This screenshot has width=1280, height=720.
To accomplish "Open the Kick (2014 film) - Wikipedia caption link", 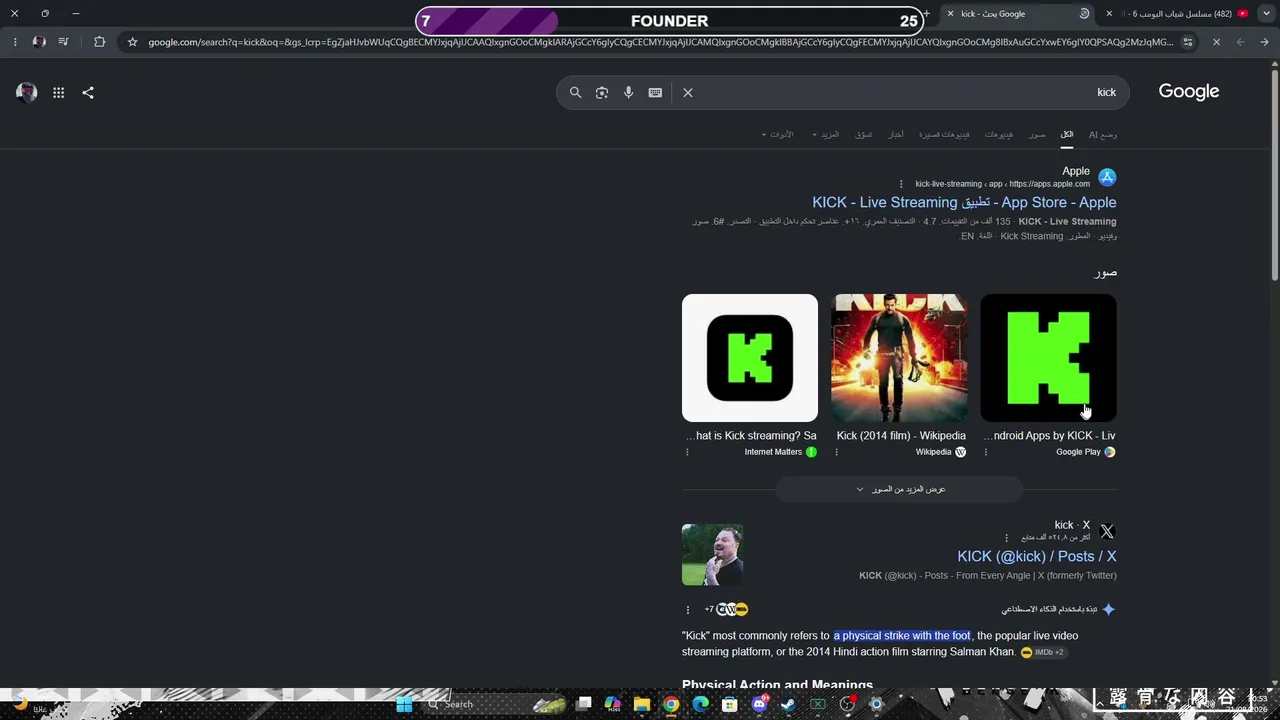I will coord(901,436).
